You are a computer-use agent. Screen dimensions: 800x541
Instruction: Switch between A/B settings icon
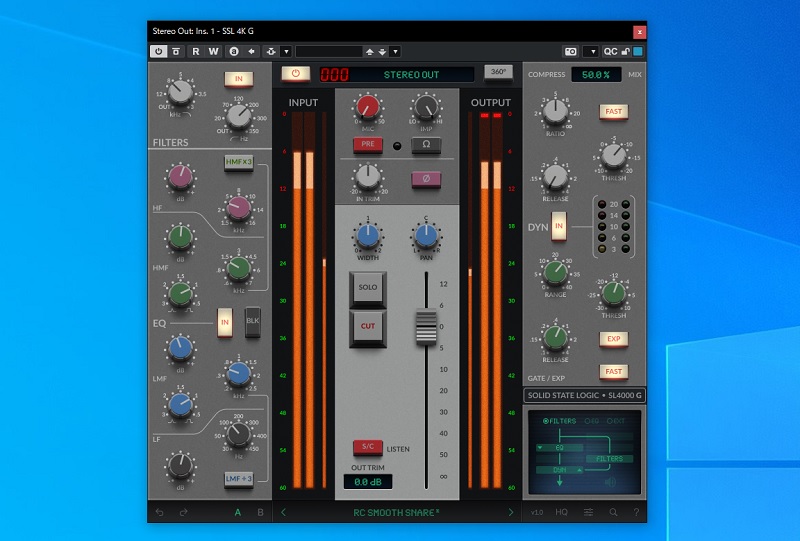click(234, 52)
